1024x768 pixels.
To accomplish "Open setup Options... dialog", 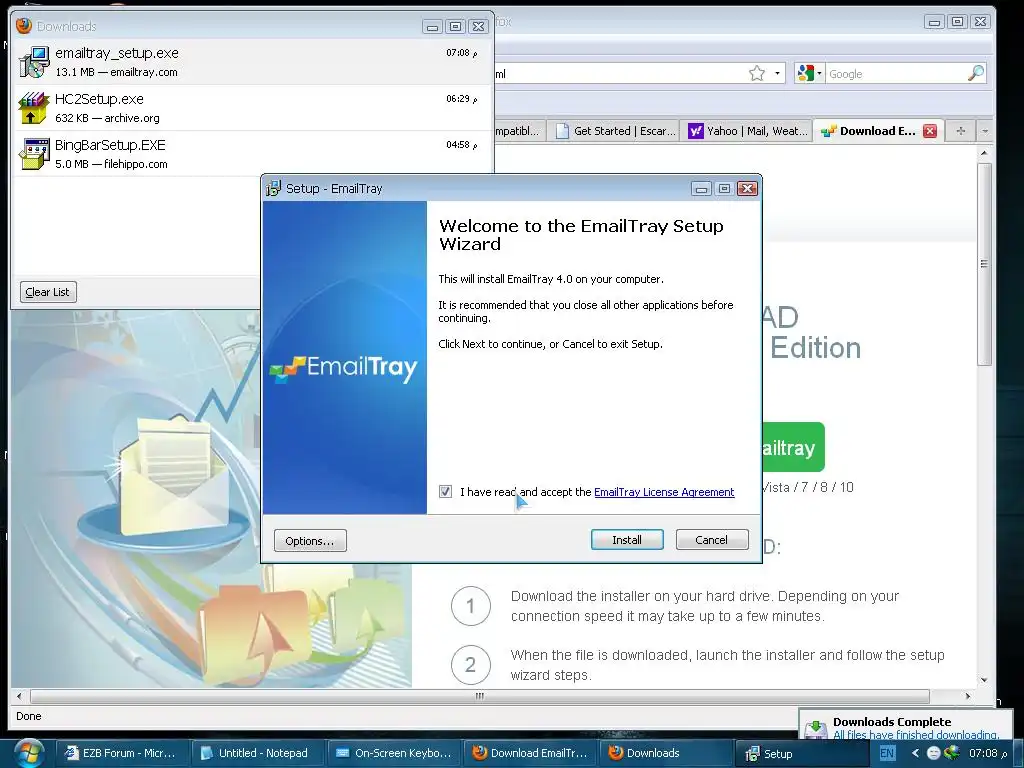I will (310, 541).
